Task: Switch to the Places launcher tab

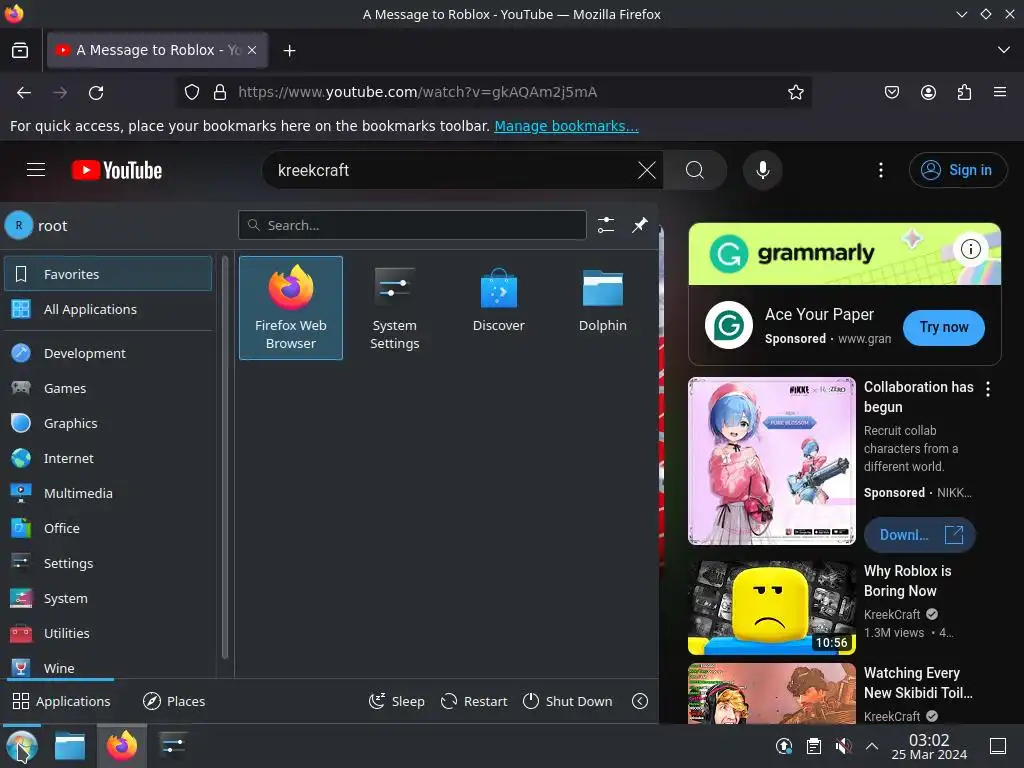Action: pyautogui.click(x=174, y=701)
